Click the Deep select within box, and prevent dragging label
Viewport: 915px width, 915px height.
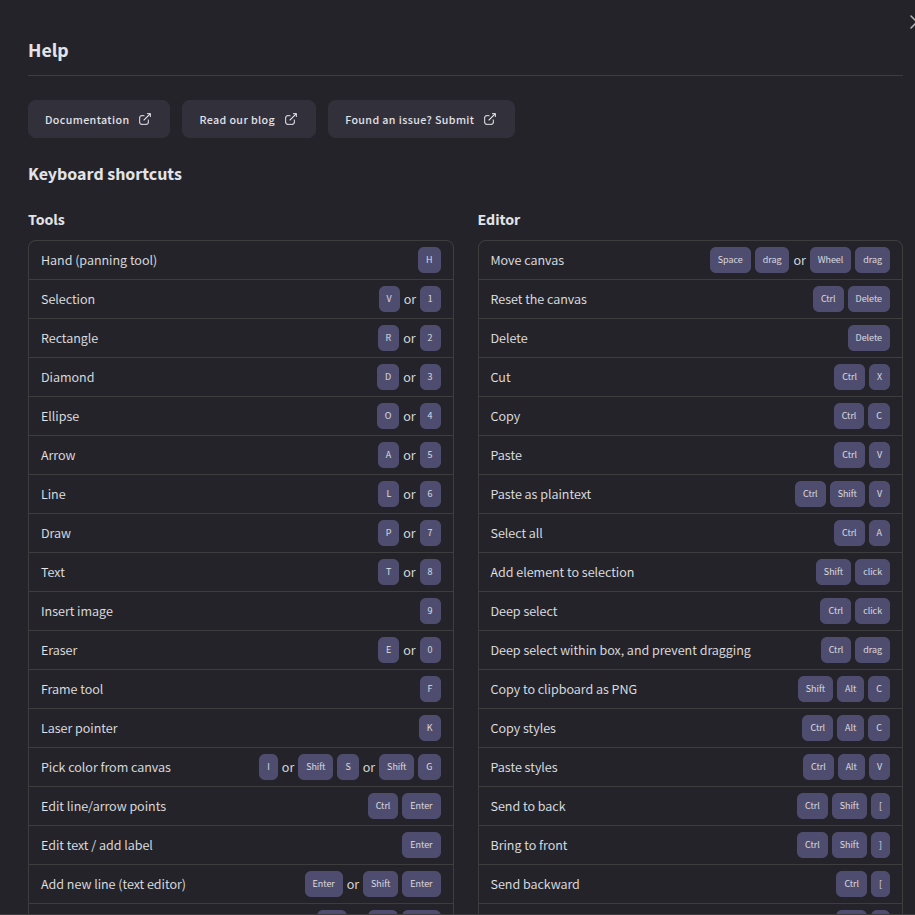[620, 651]
